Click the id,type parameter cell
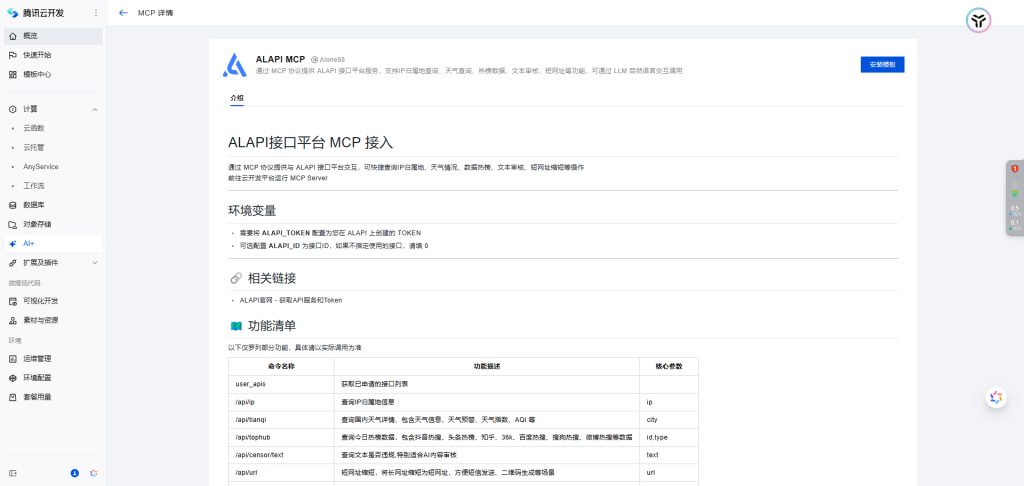 (669, 437)
